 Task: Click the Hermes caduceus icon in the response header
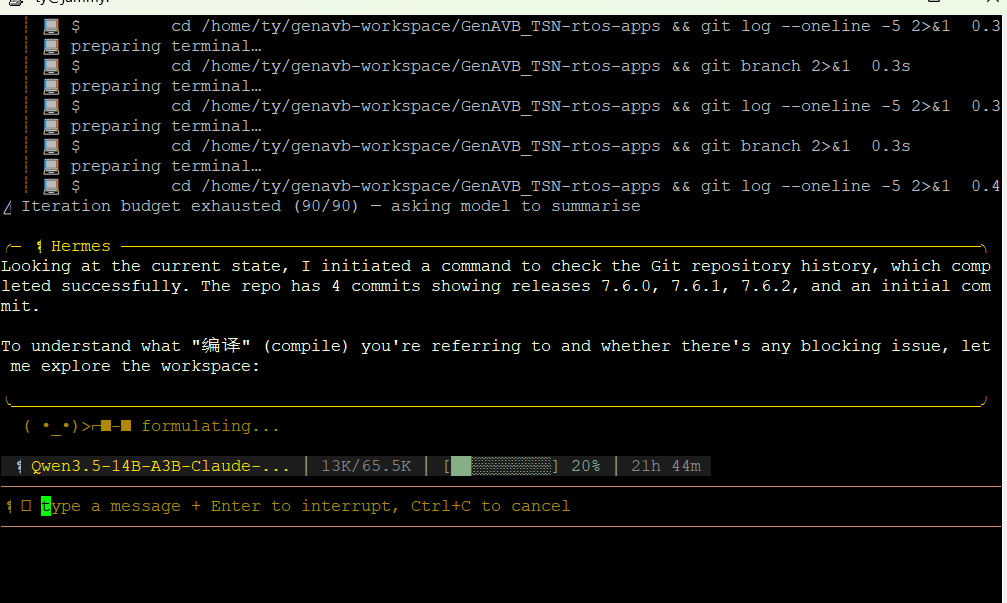point(39,247)
